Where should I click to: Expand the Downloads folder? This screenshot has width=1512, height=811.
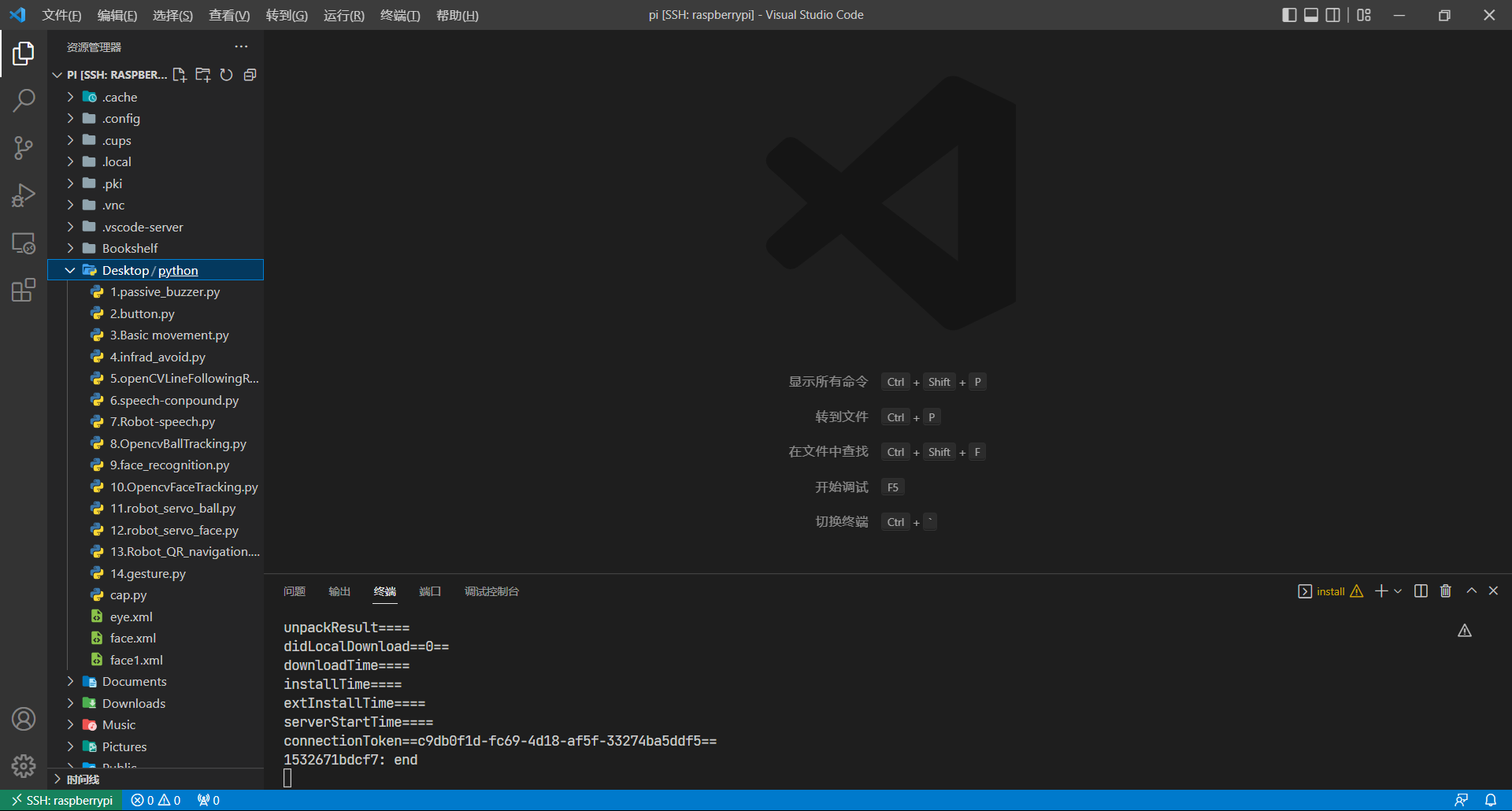point(70,703)
